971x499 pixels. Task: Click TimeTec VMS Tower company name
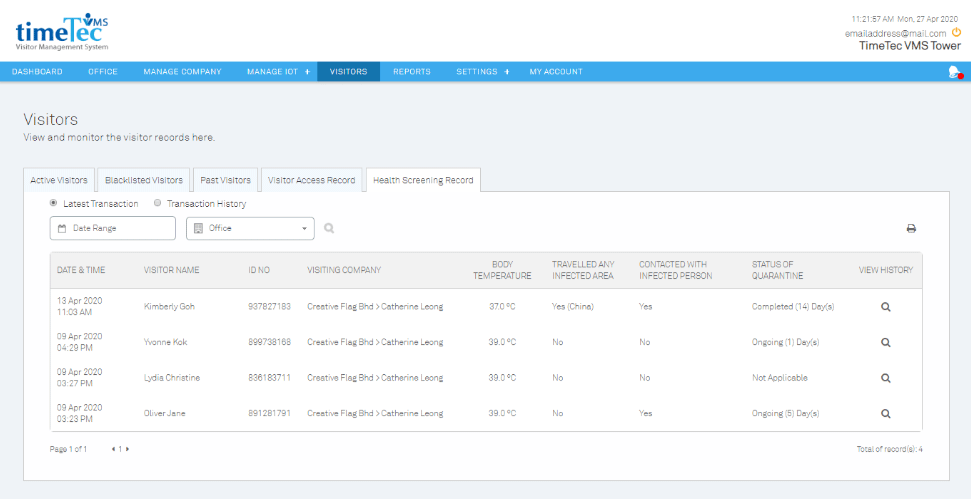[x=910, y=46]
